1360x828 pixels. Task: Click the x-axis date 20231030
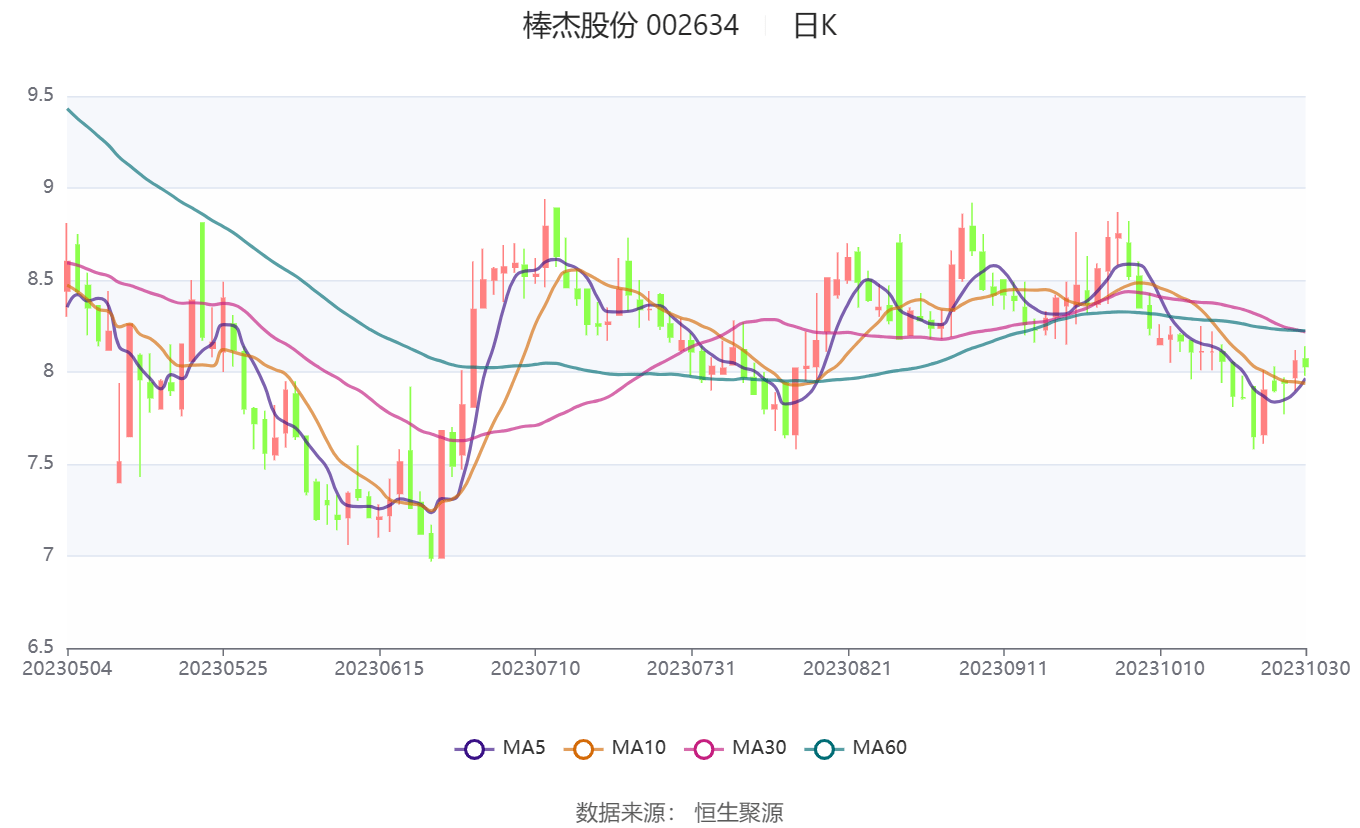pos(1306,668)
